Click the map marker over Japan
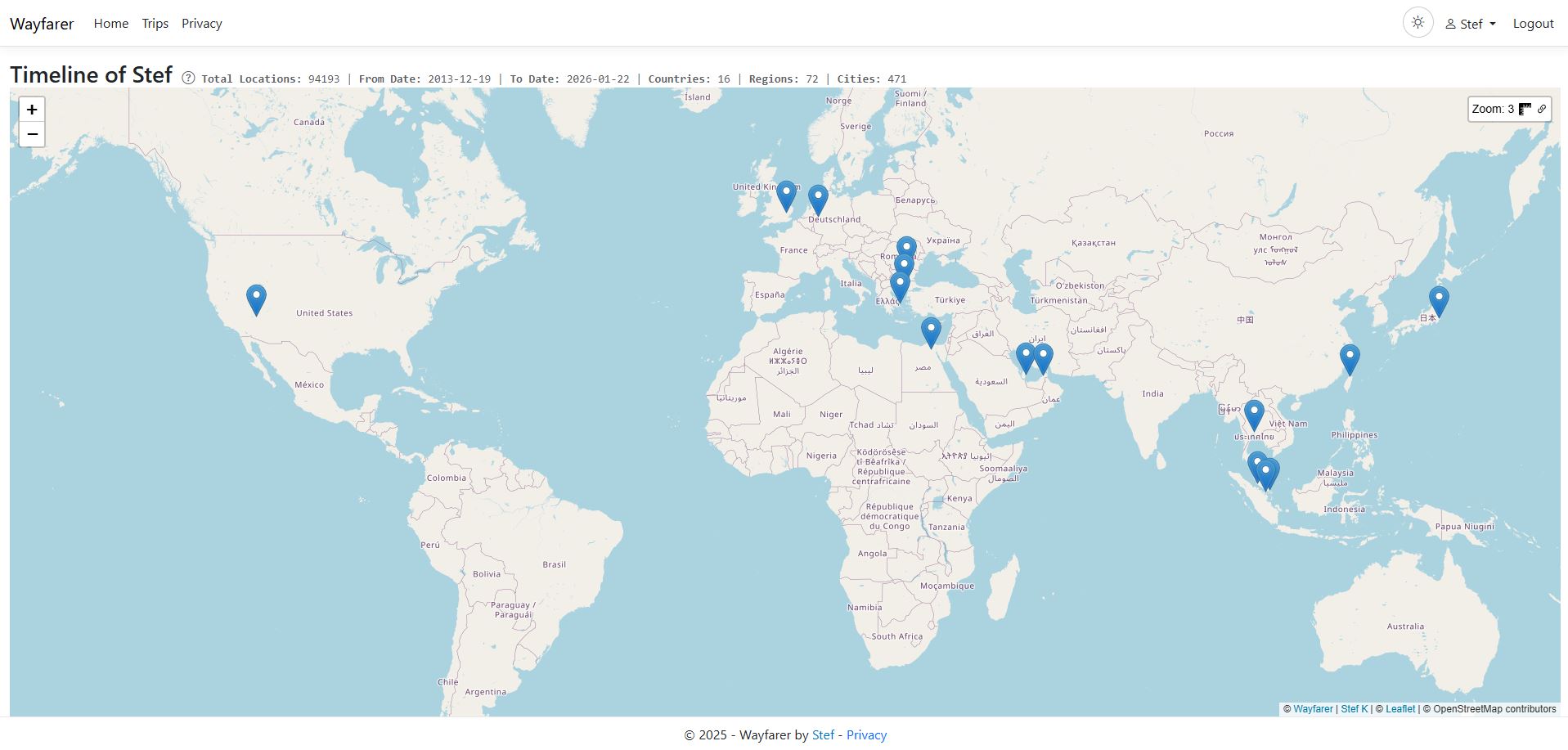The image size is (1568, 750). point(1439,302)
